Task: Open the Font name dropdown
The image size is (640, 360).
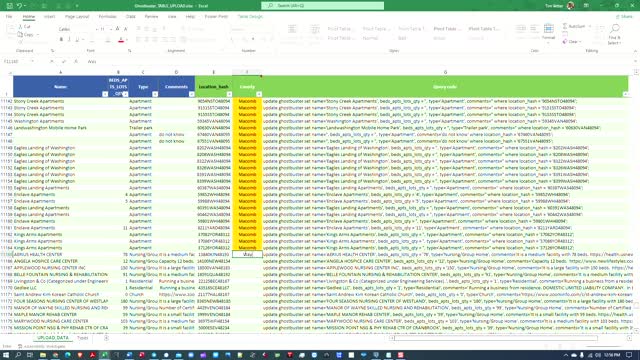Action: tap(97, 29)
